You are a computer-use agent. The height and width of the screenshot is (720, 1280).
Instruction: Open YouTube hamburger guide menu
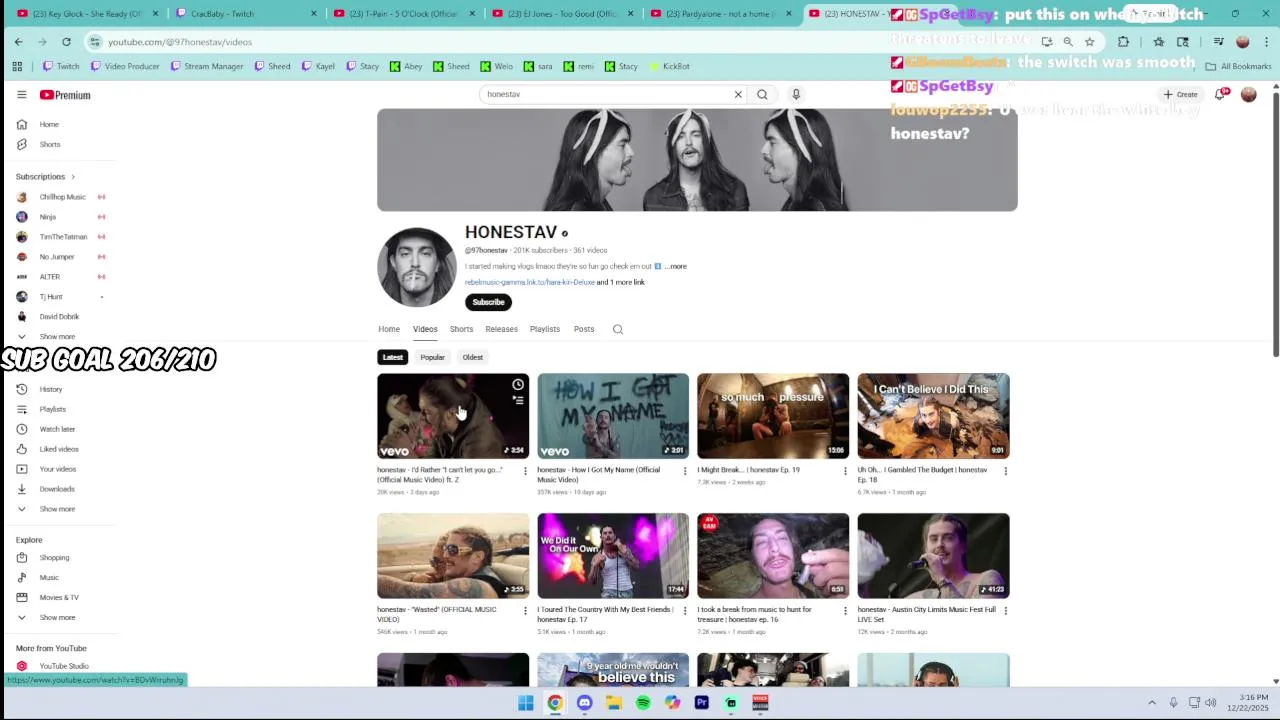point(21,95)
